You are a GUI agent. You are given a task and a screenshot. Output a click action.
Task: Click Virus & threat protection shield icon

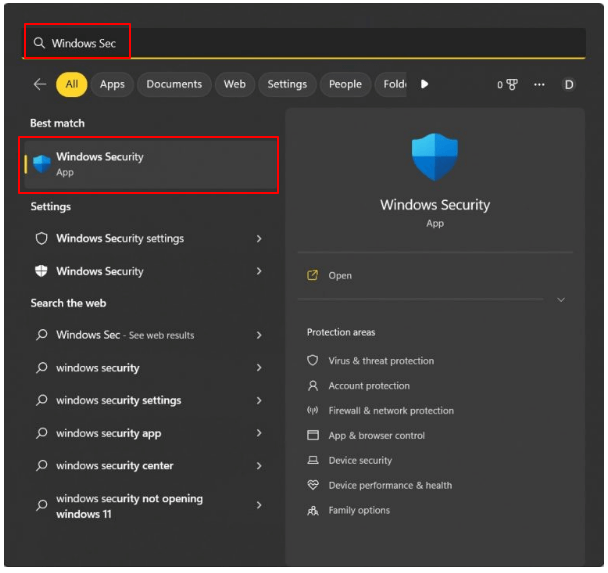pyautogui.click(x=313, y=361)
